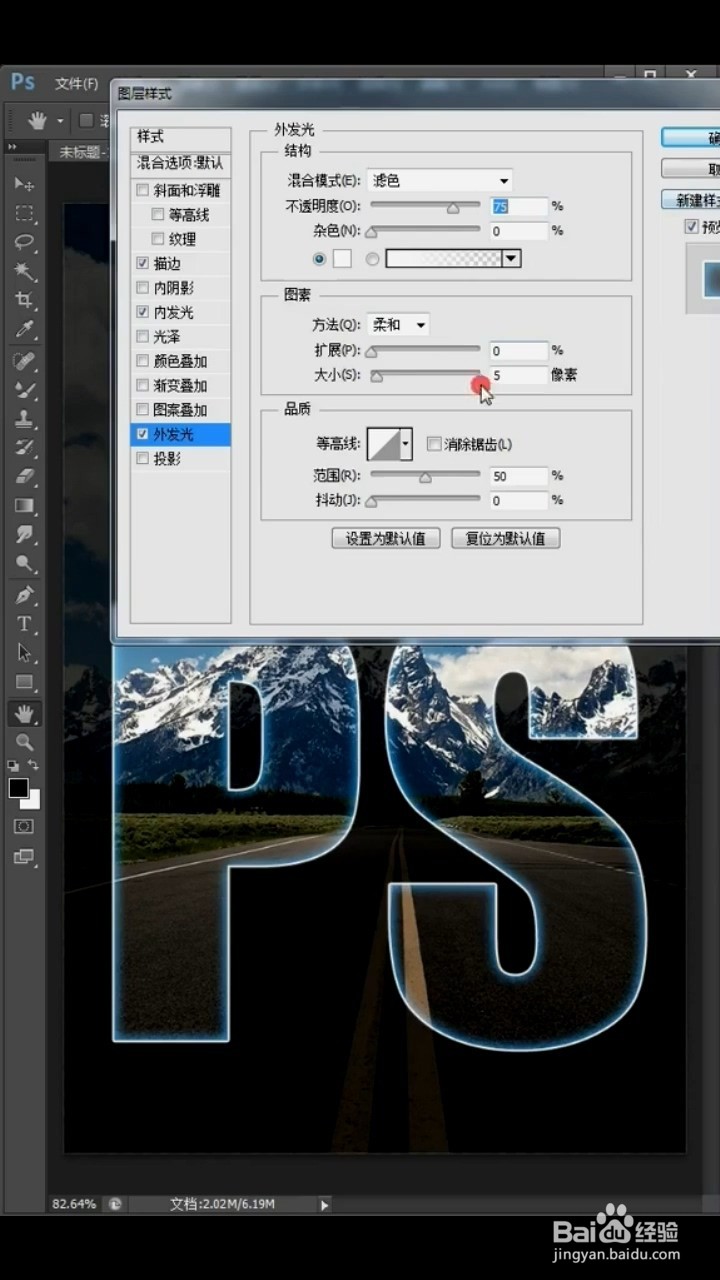Select the solid color radio button
Image resolution: width=720 pixels, height=1280 pixels.
319,258
